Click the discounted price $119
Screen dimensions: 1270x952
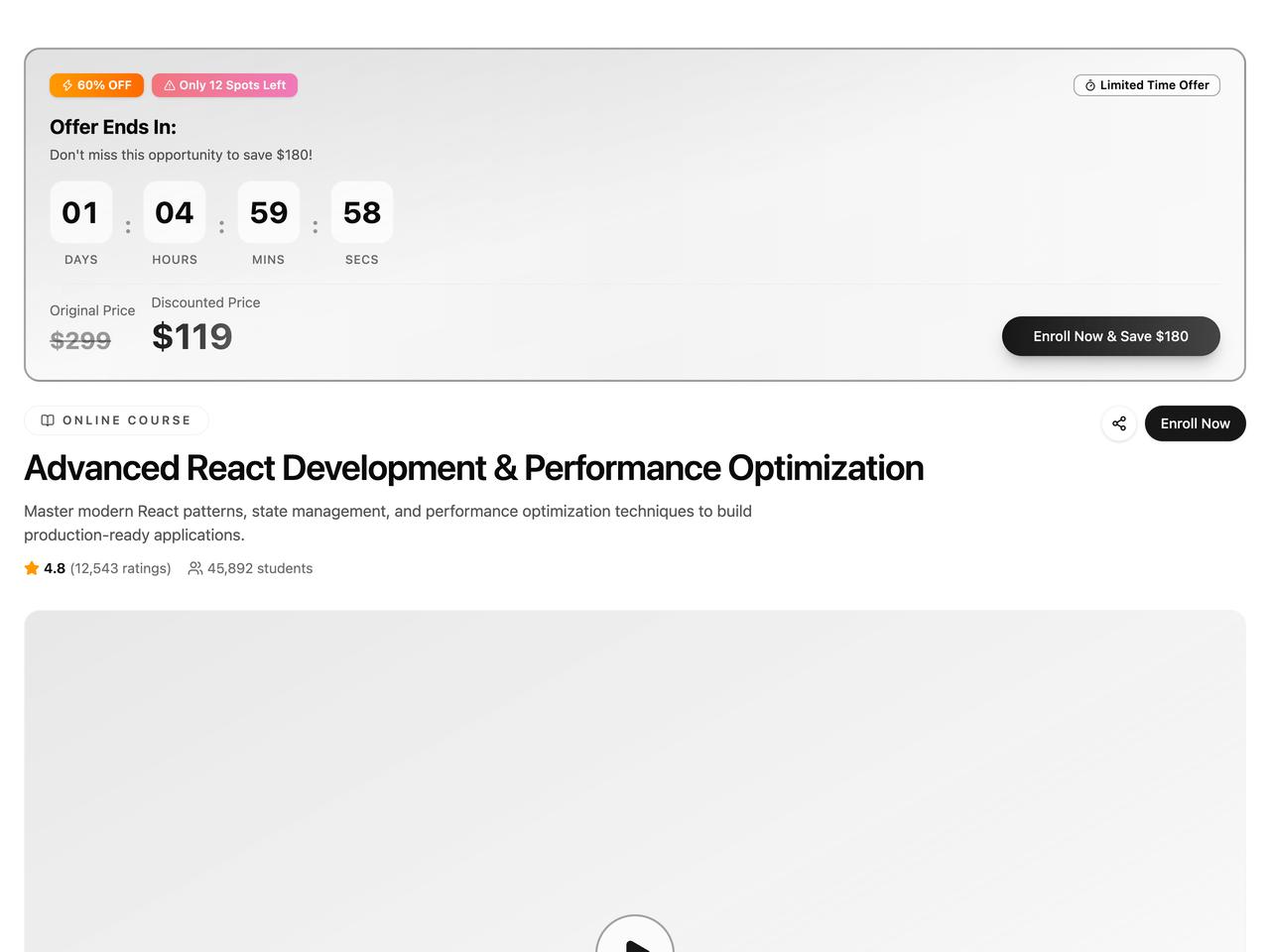point(191,337)
